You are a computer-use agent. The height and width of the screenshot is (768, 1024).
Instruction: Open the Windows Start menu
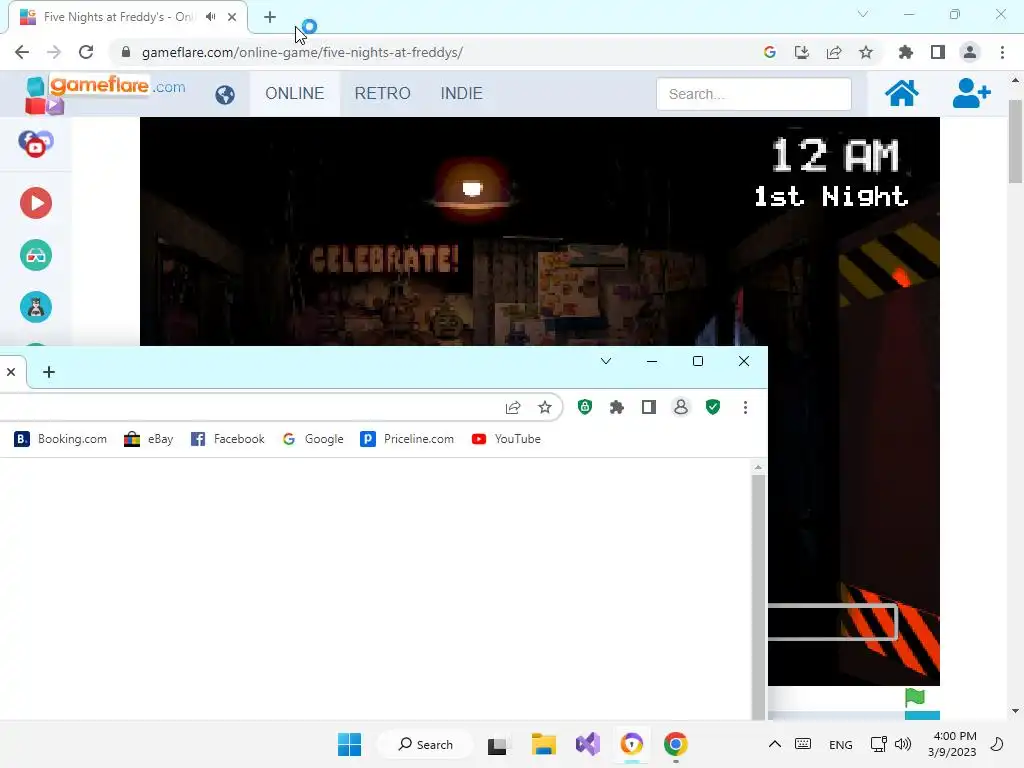349,744
